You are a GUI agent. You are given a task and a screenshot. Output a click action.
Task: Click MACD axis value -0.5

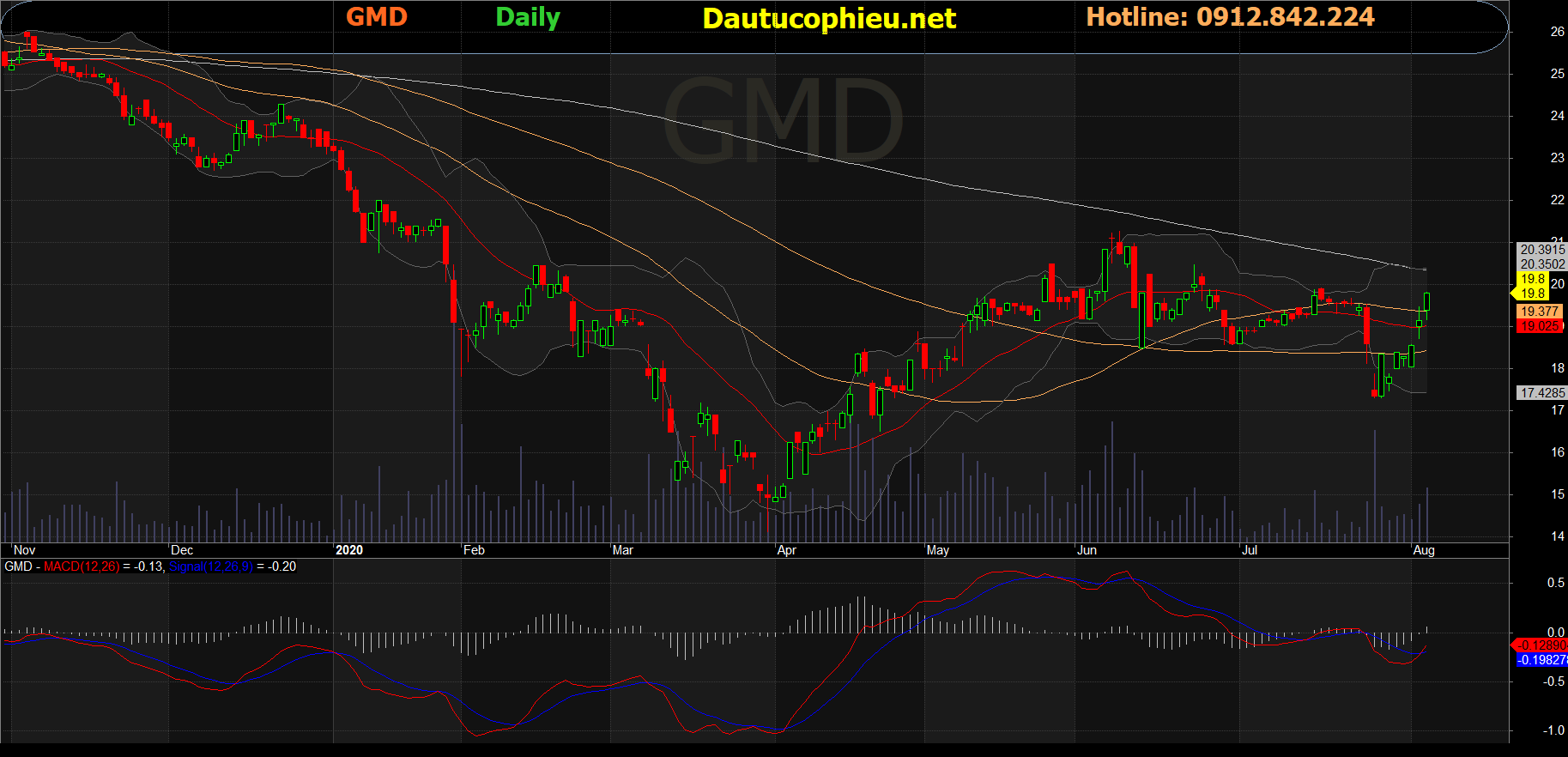pyautogui.click(x=1553, y=681)
